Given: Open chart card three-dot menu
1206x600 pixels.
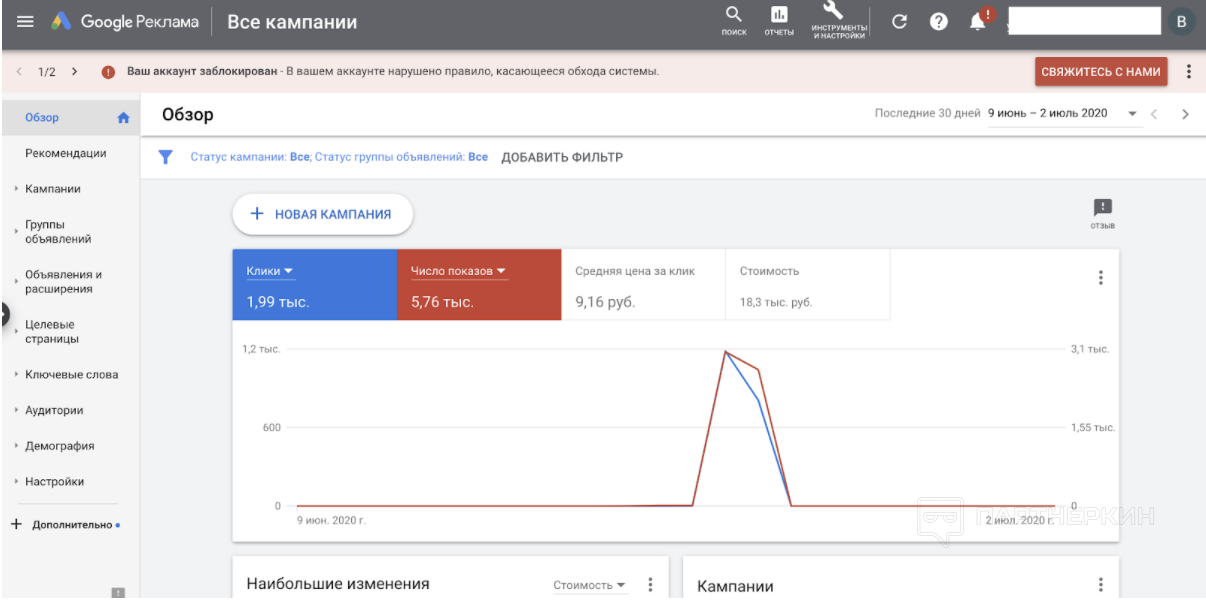Looking at the screenshot, I should (1100, 278).
